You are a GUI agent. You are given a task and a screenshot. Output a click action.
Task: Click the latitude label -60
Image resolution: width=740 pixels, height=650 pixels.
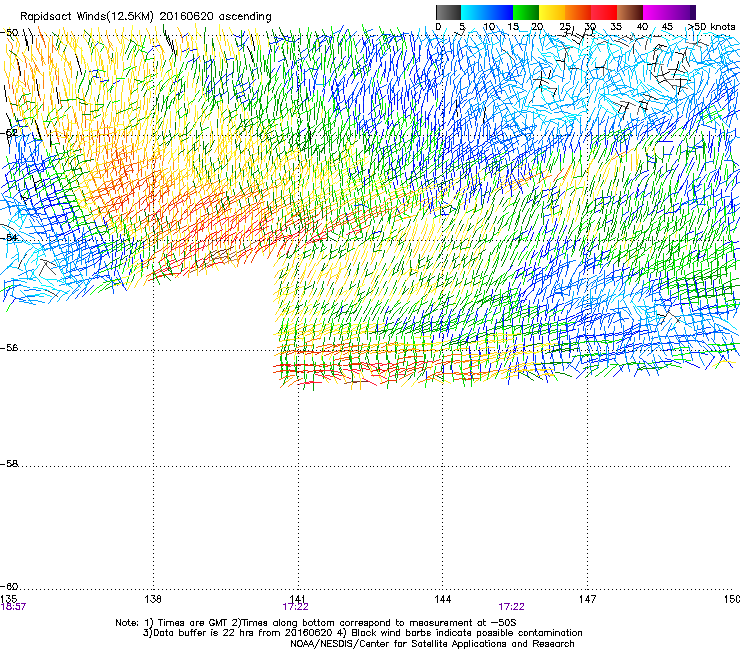point(9,587)
